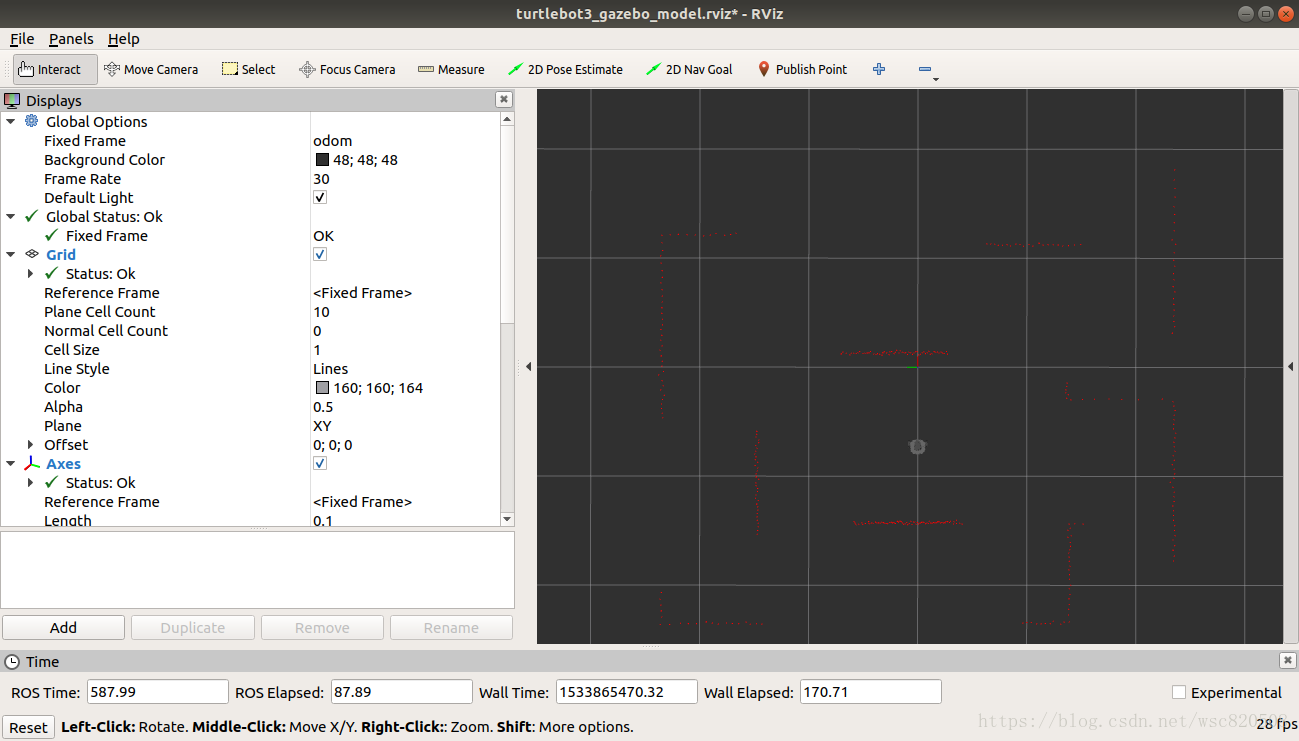Click the Reset button
This screenshot has width=1299, height=741.
pos(28,727)
